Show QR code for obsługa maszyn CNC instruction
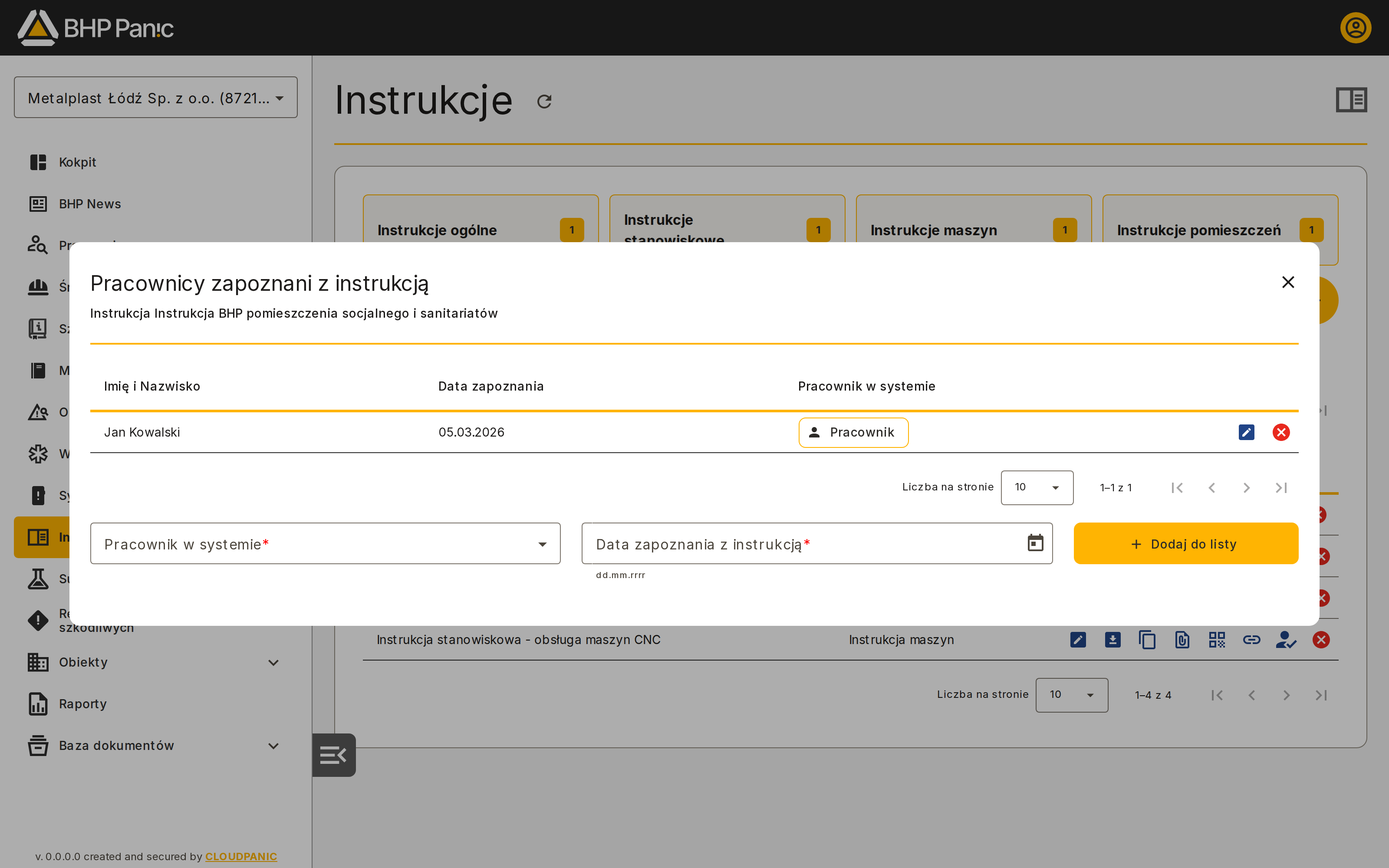Viewport: 1389px width, 868px height. [1217, 640]
